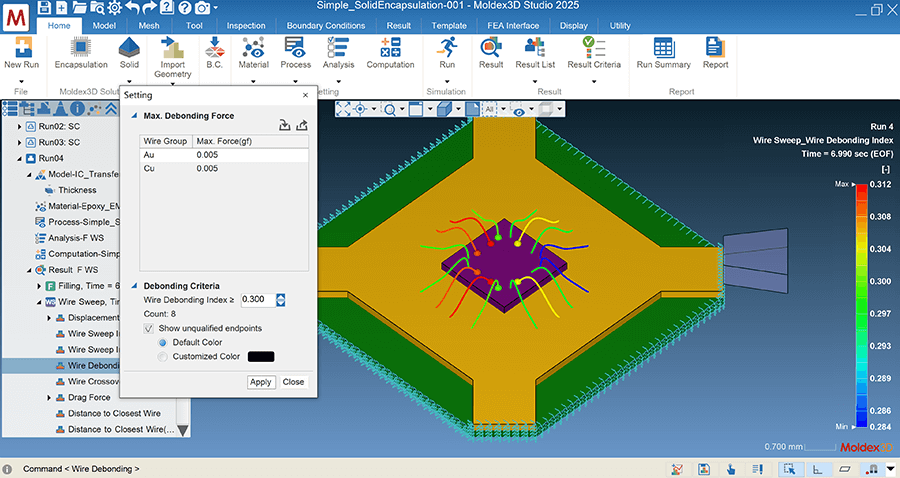Image resolution: width=900 pixels, height=478 pixels.
Task: Open the Solid dropdown arrow
Action: point(129,81)
